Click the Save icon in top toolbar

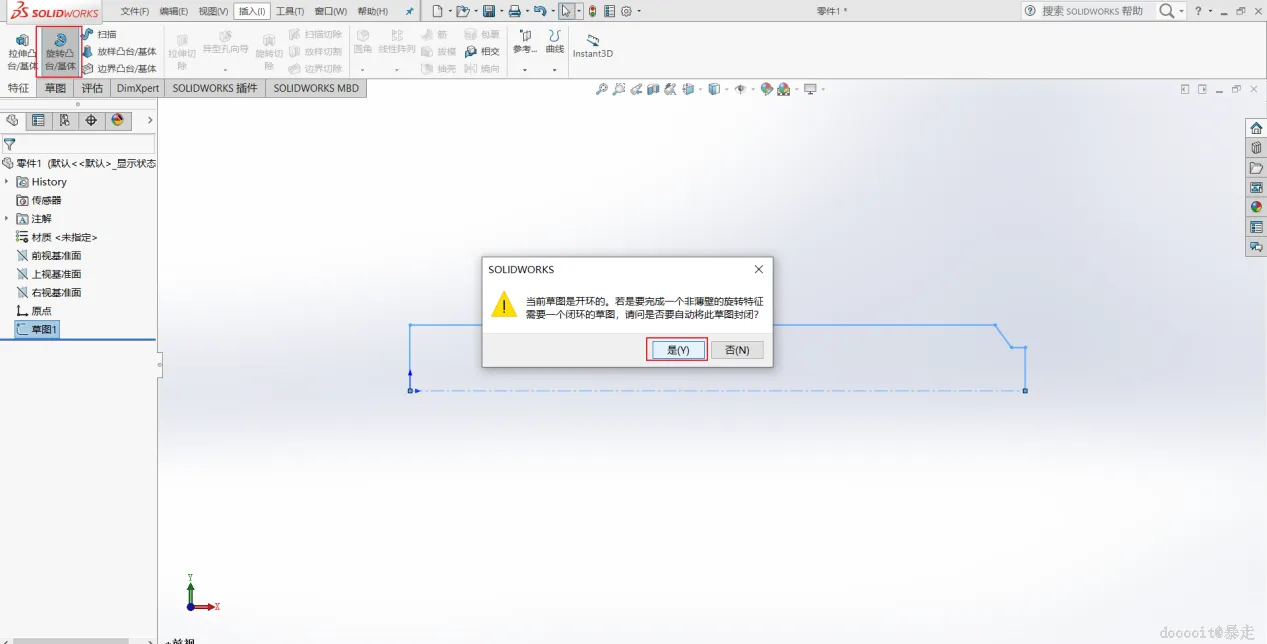(x=489, y=11)
